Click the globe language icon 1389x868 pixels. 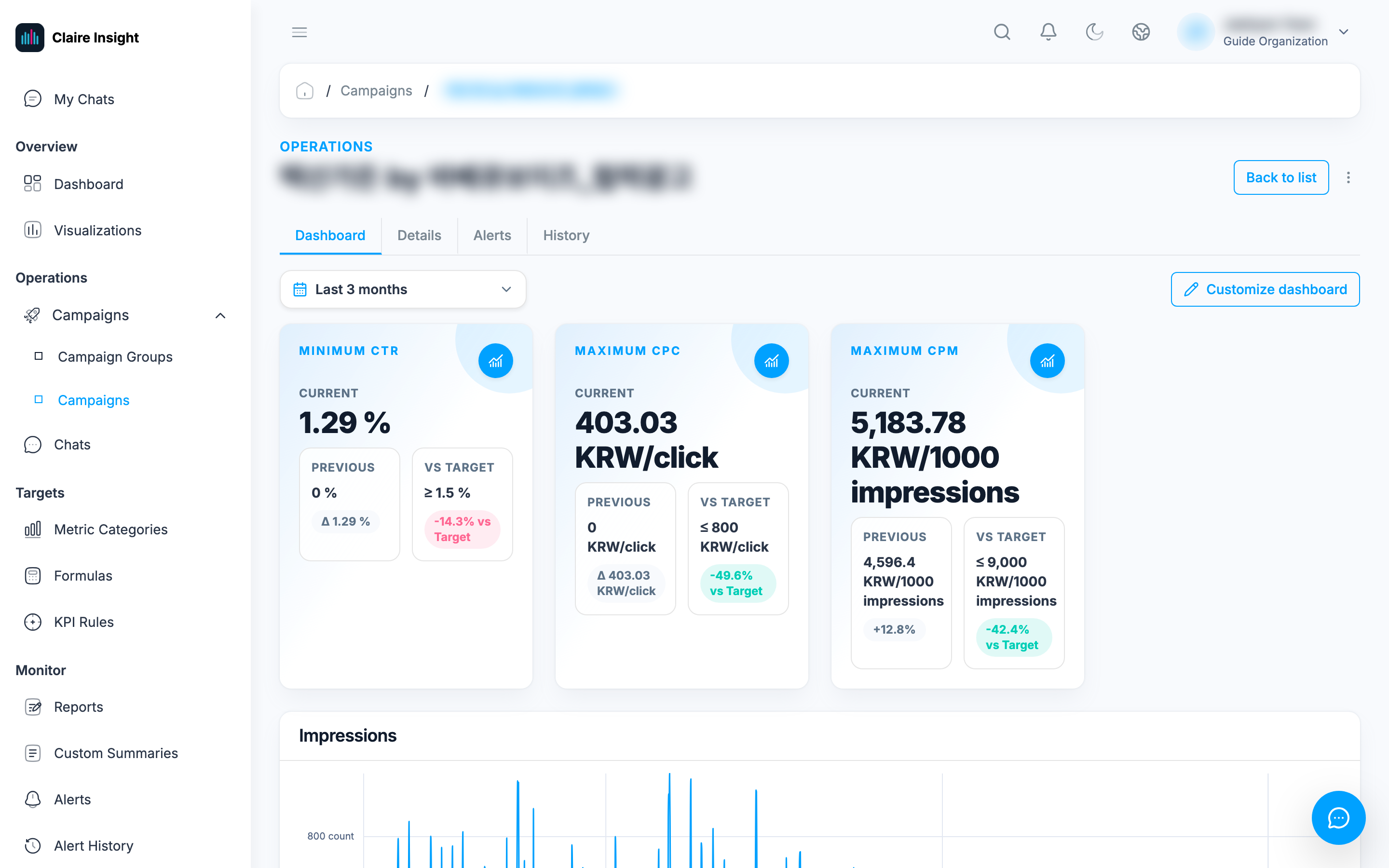point(1141,32)
